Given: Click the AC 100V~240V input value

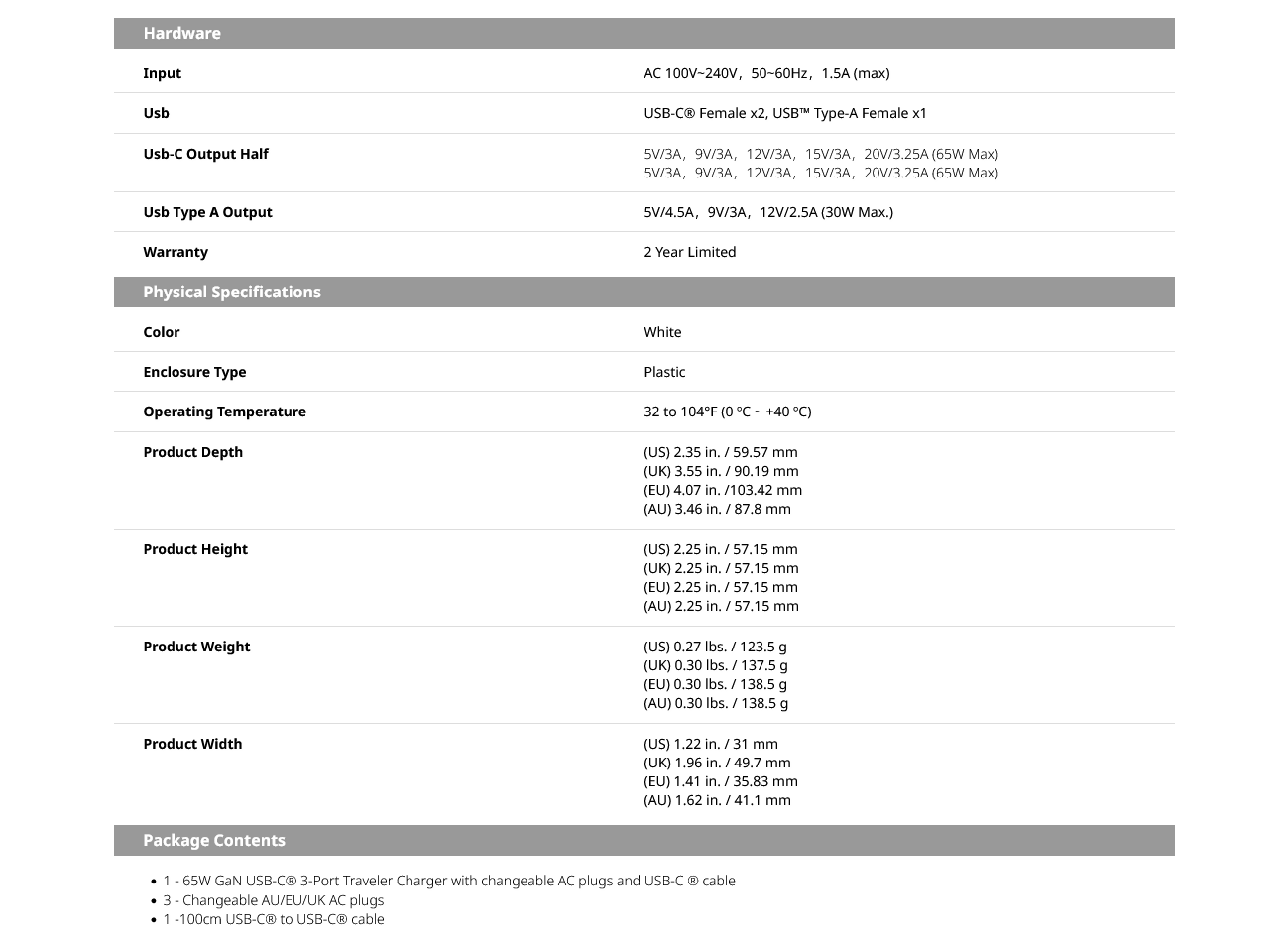Looking at the screenshot, I should (x=766, y=73).
